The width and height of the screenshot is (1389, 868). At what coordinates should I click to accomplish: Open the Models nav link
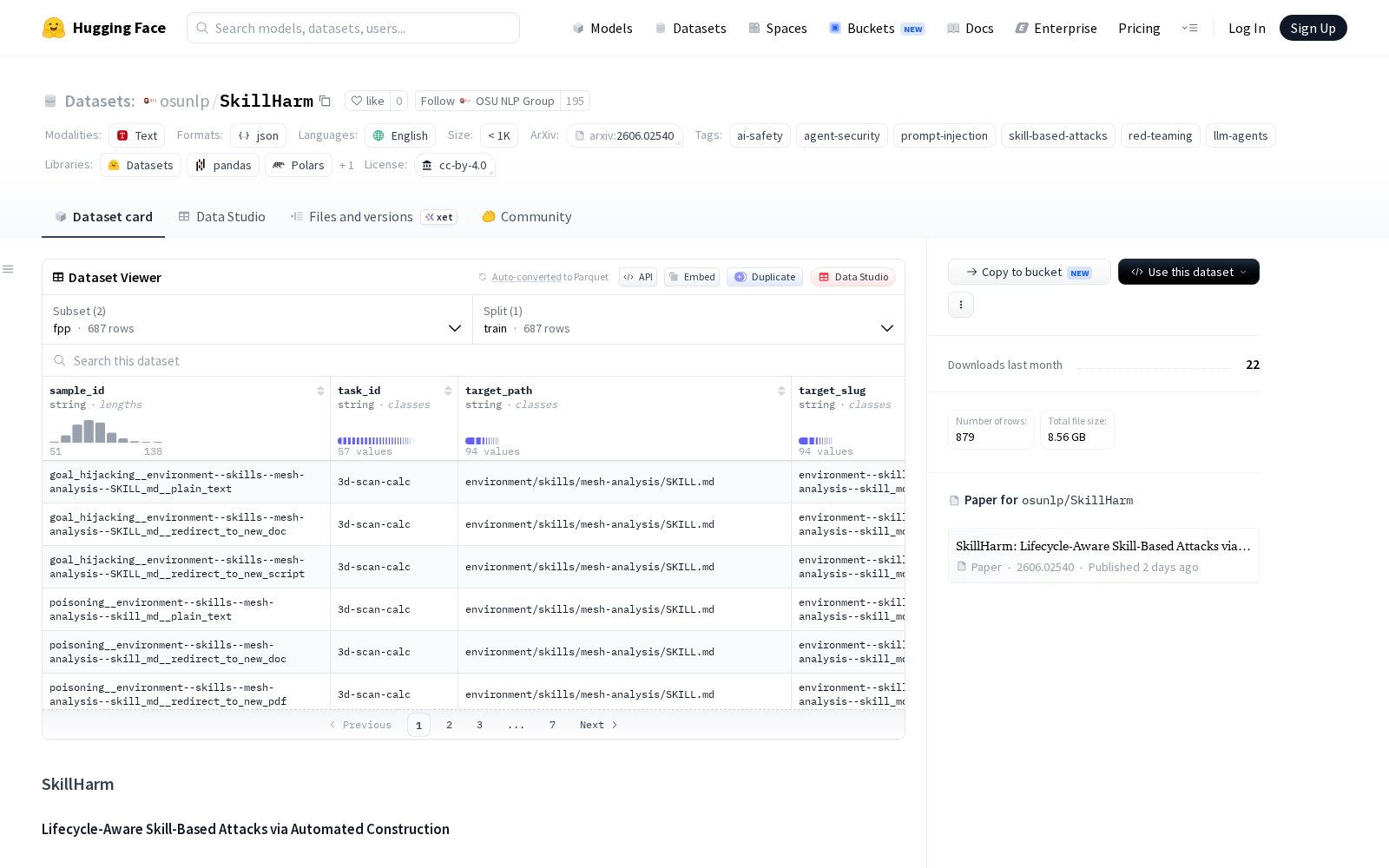[x=602, y=28]
